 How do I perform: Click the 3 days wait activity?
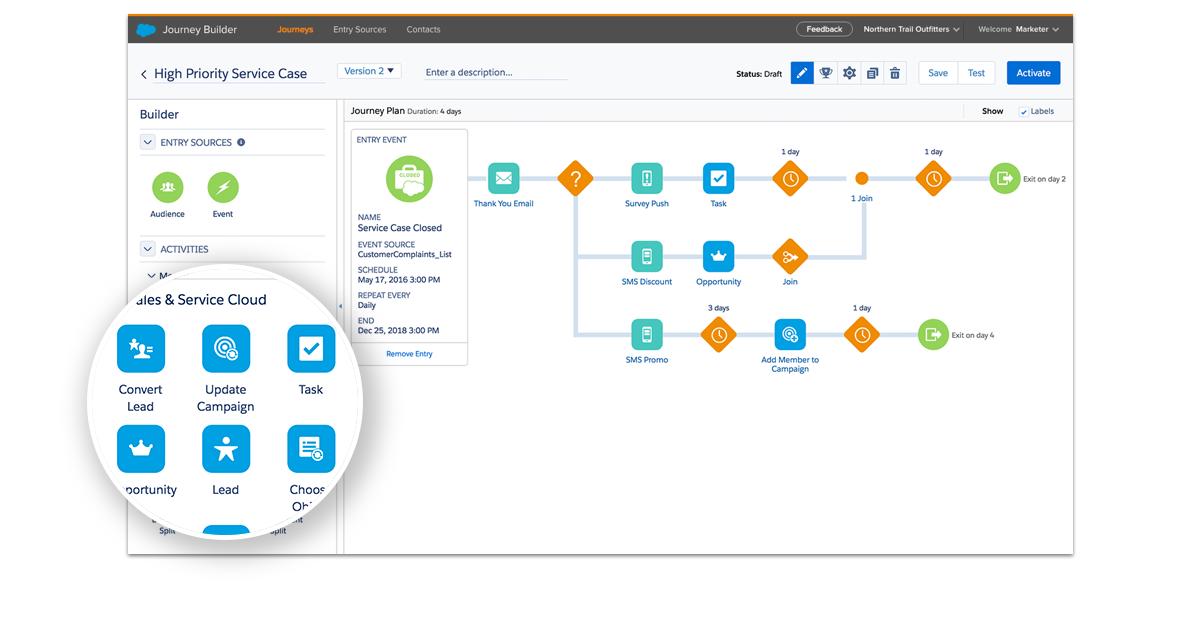718,335
